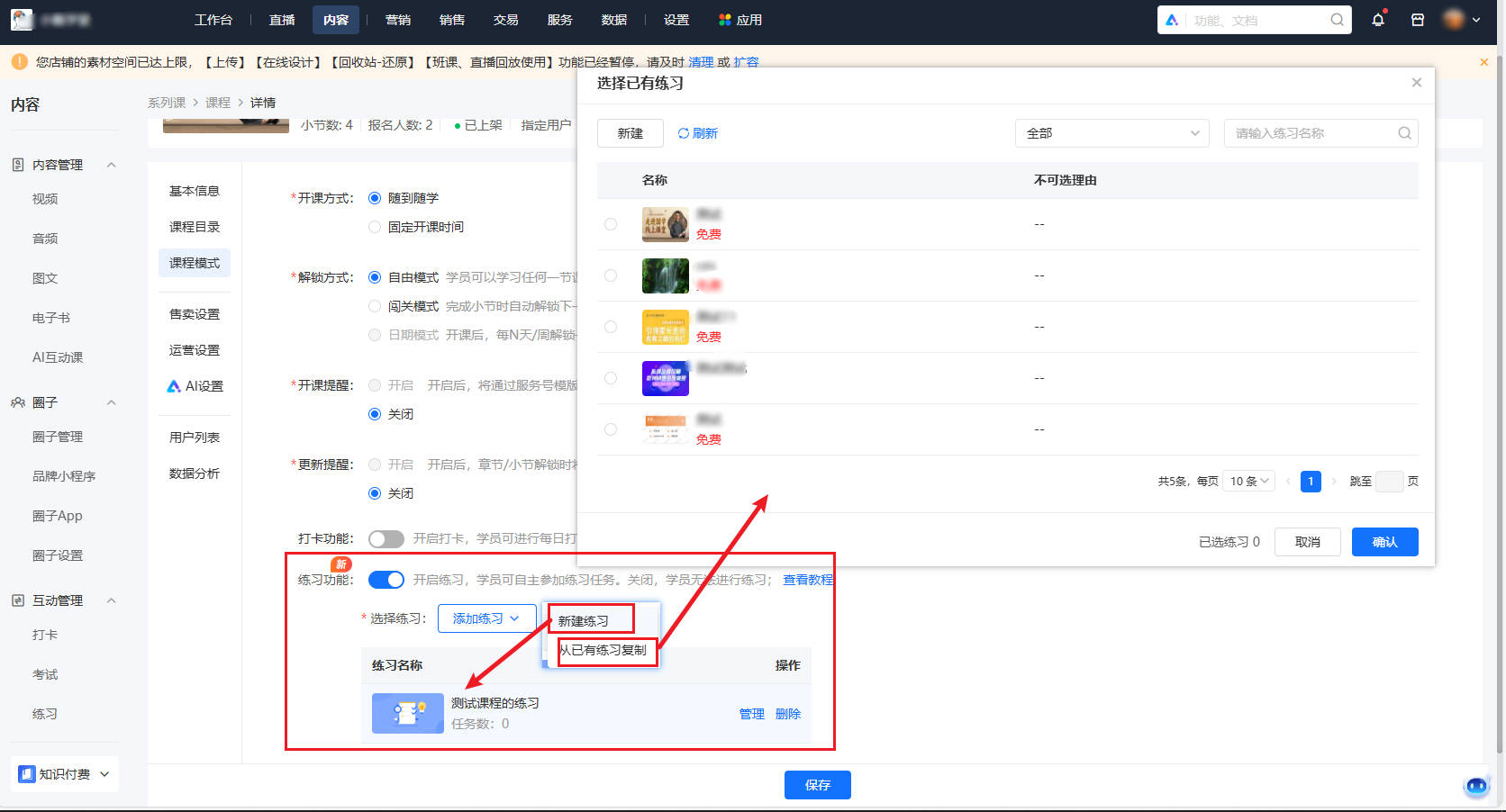
Task: Click the 圈子 section icon in sidebar
Action: [x=17, y=402]
